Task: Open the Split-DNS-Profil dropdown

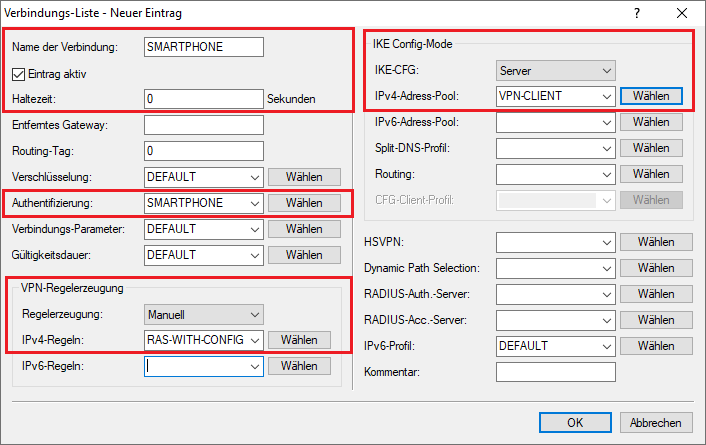Action: 555,148
